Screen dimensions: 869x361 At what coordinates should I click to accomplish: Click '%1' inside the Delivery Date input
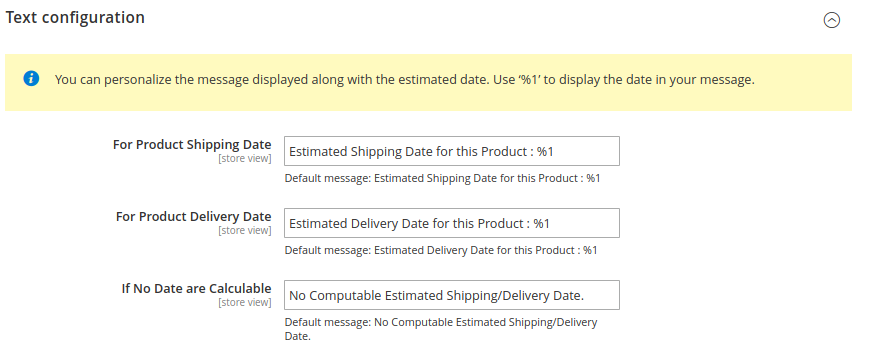pos(541,223)
